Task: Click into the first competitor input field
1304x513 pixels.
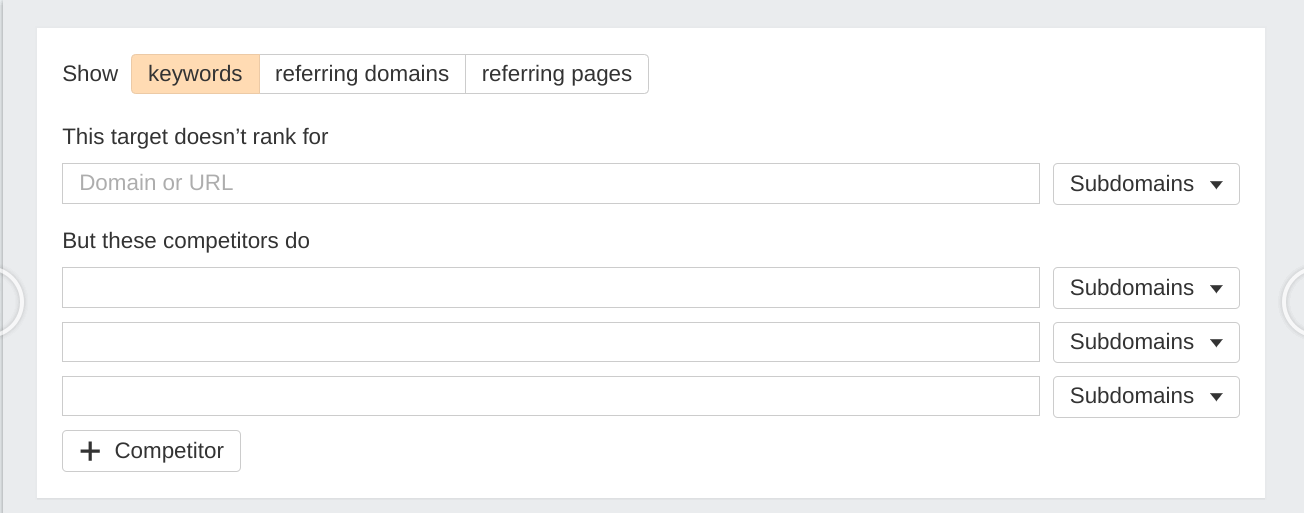Action: [551, 288]
